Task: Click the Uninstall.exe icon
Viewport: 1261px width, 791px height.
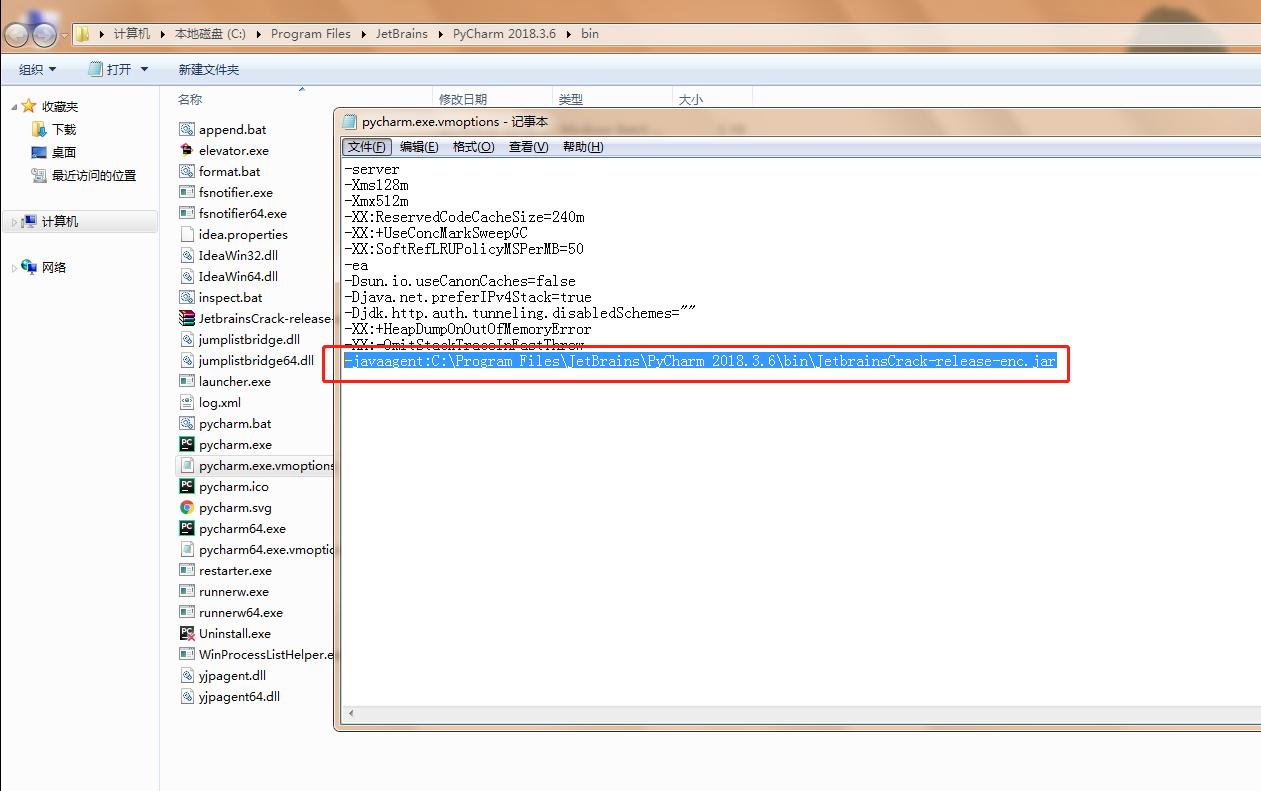Action: 187,633
